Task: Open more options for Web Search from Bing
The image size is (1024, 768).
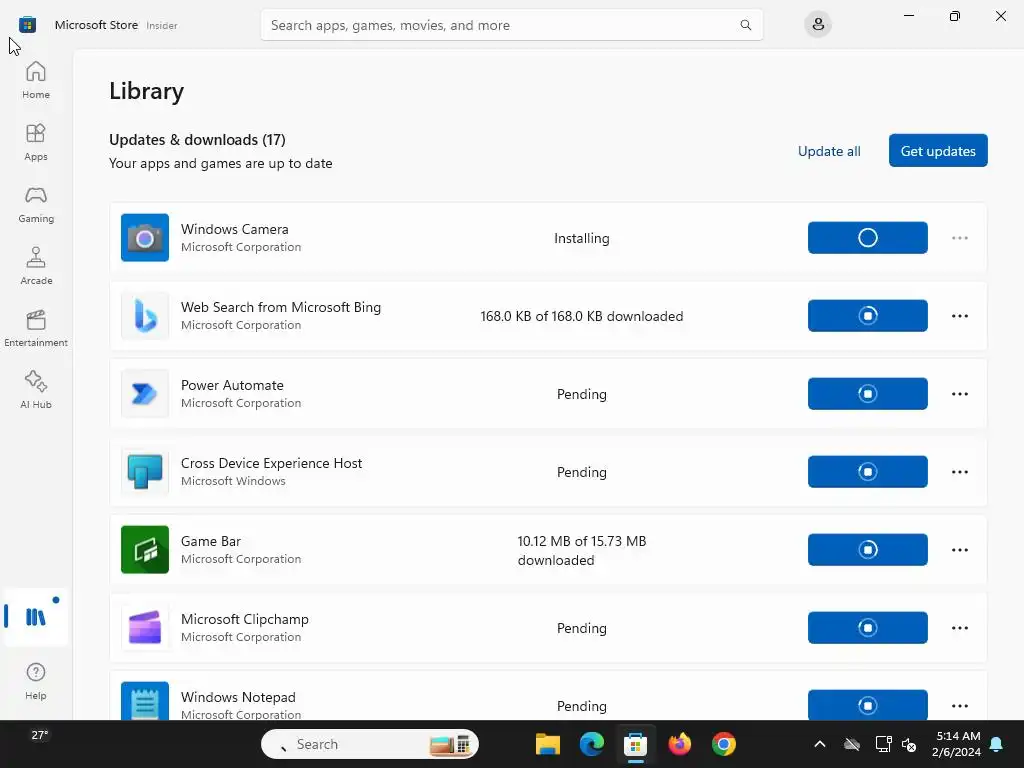Action: coord(959,316)
